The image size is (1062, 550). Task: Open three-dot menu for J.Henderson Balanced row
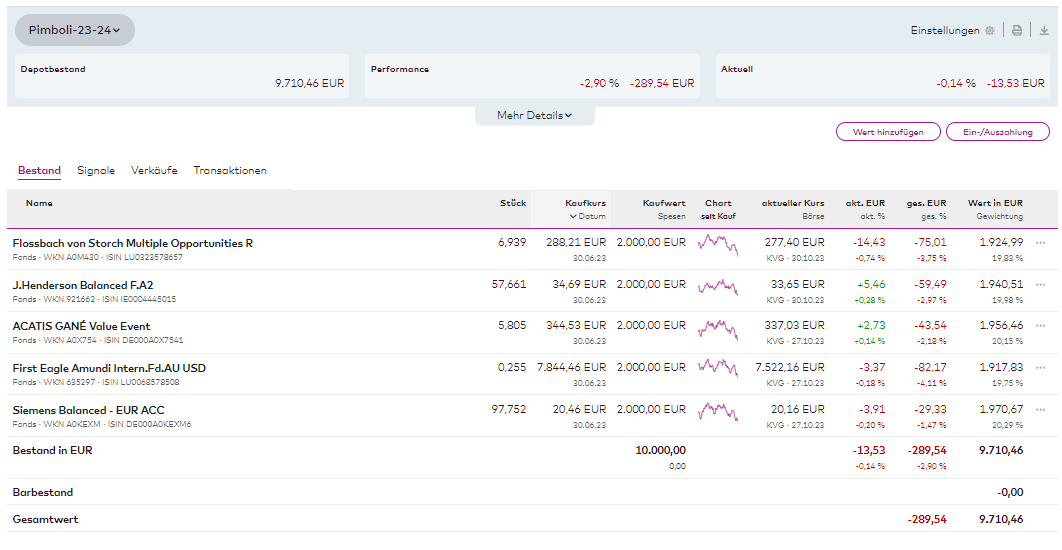tap(1041, 285)
